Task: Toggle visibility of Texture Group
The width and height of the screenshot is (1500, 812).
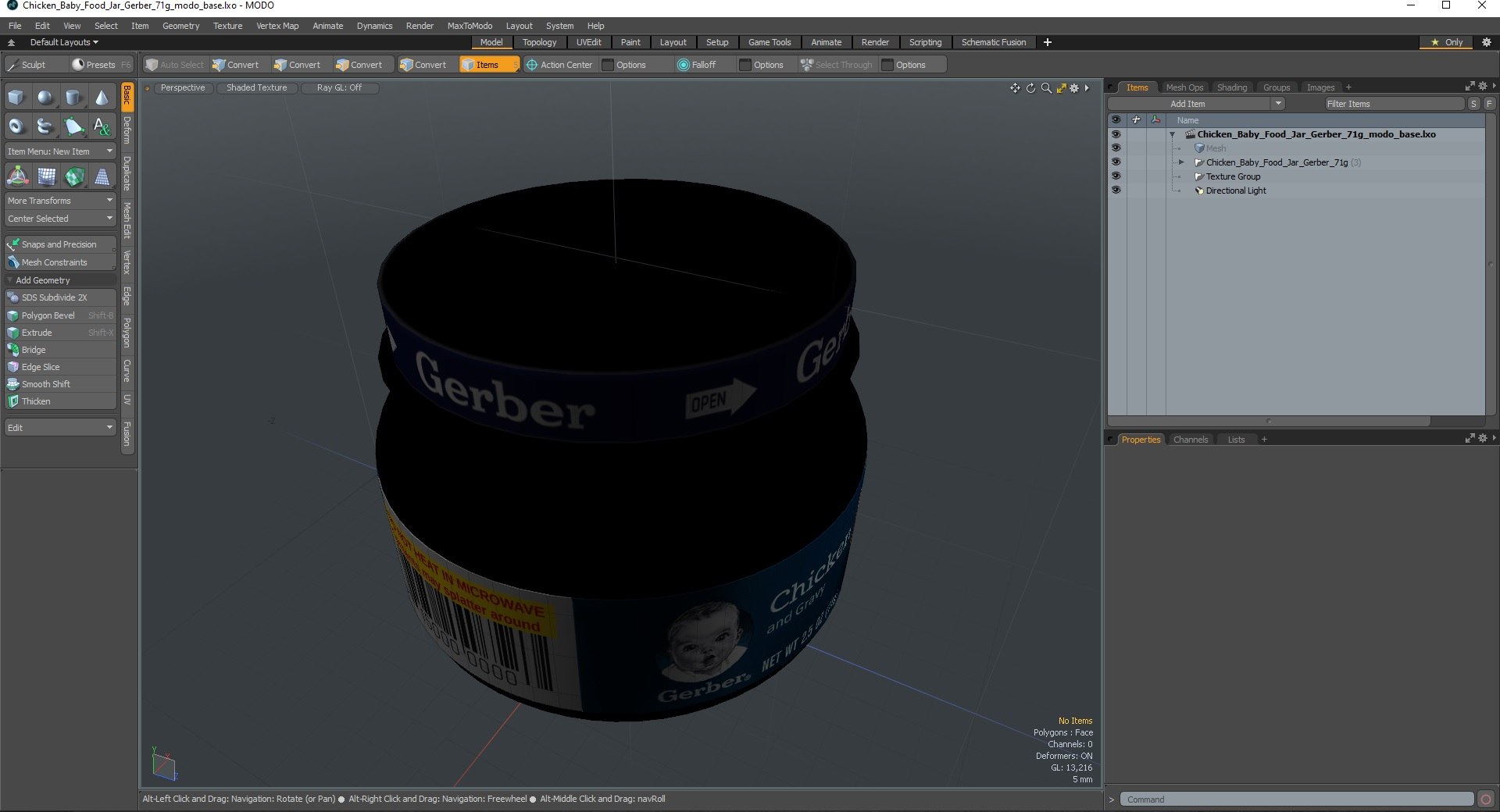Action: point(1116,176)
